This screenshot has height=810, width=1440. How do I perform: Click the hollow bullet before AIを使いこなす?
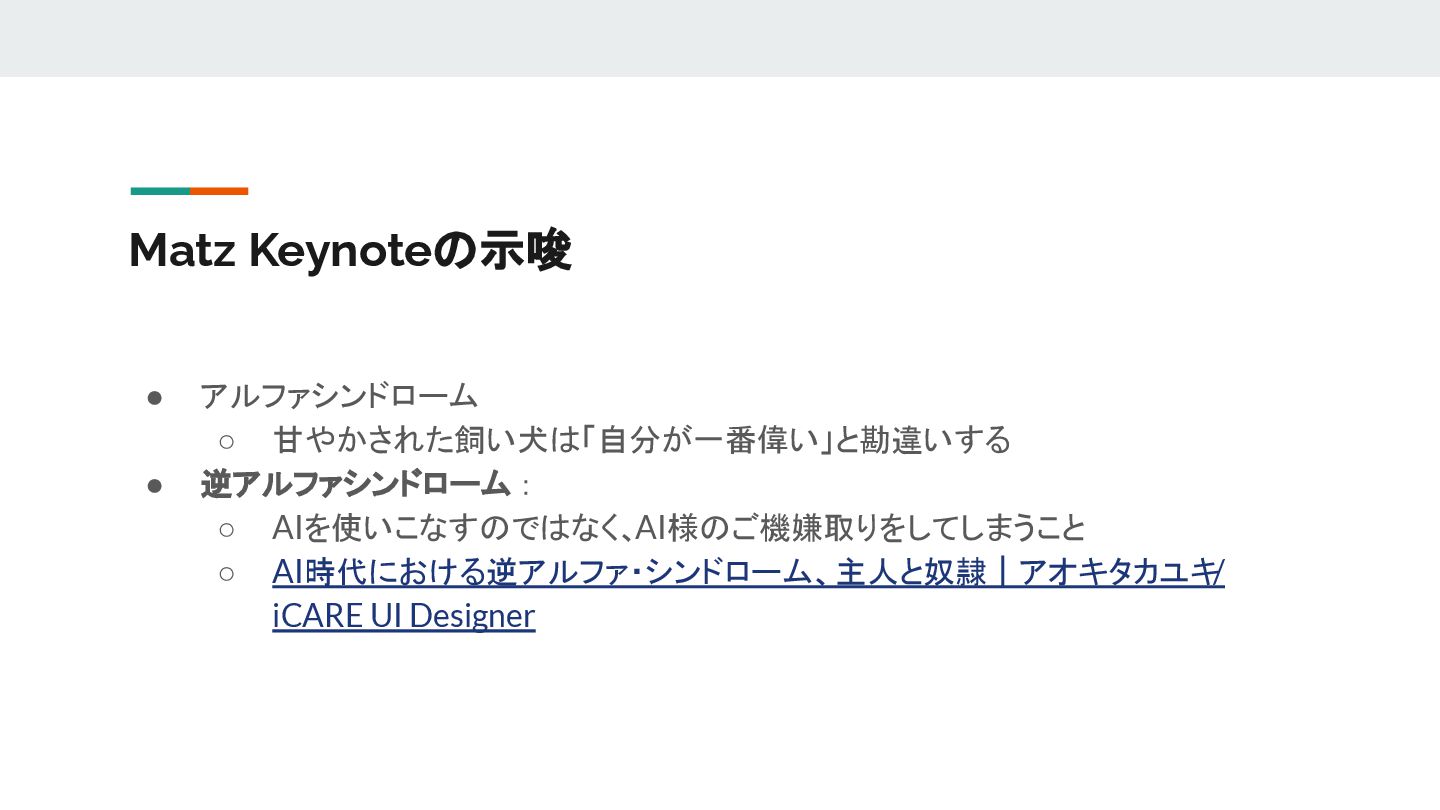[227, 529]
